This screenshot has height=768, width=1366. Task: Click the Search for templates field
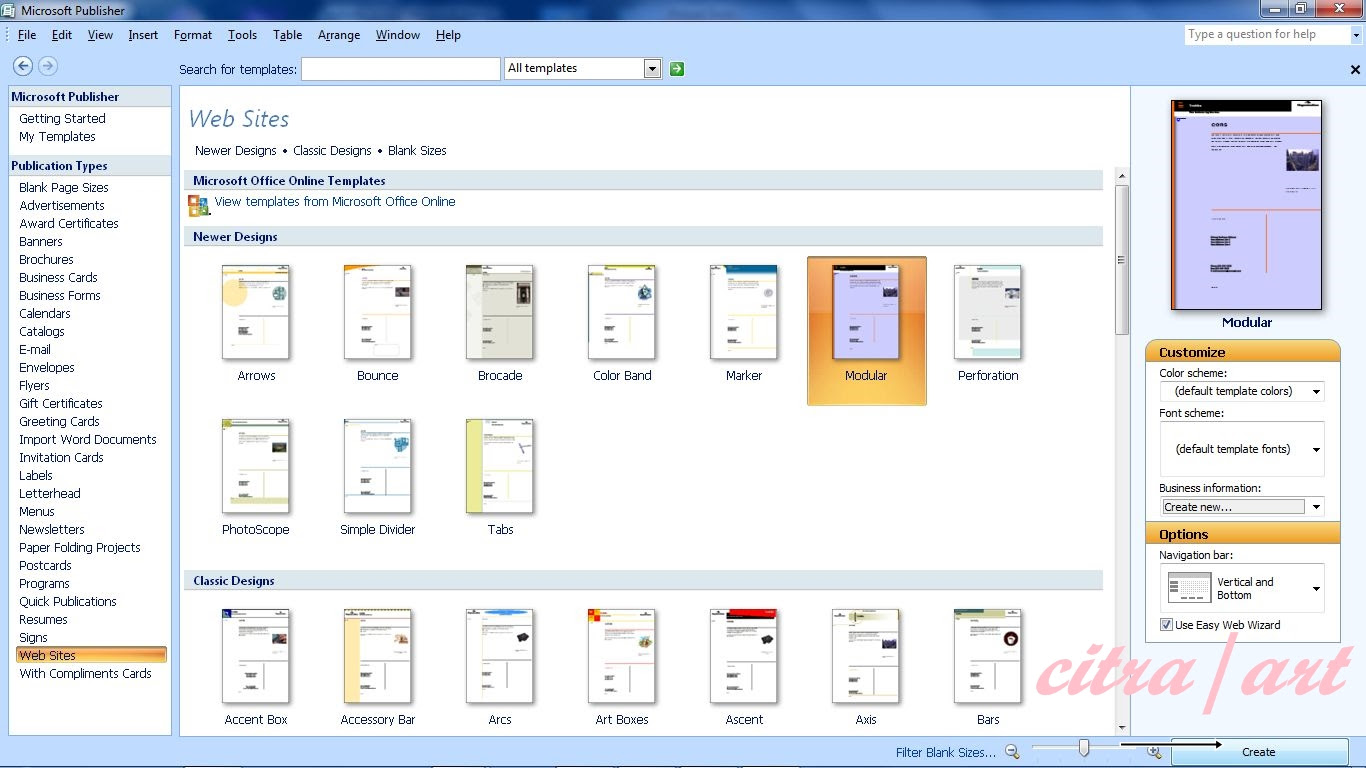coord(401,69)
